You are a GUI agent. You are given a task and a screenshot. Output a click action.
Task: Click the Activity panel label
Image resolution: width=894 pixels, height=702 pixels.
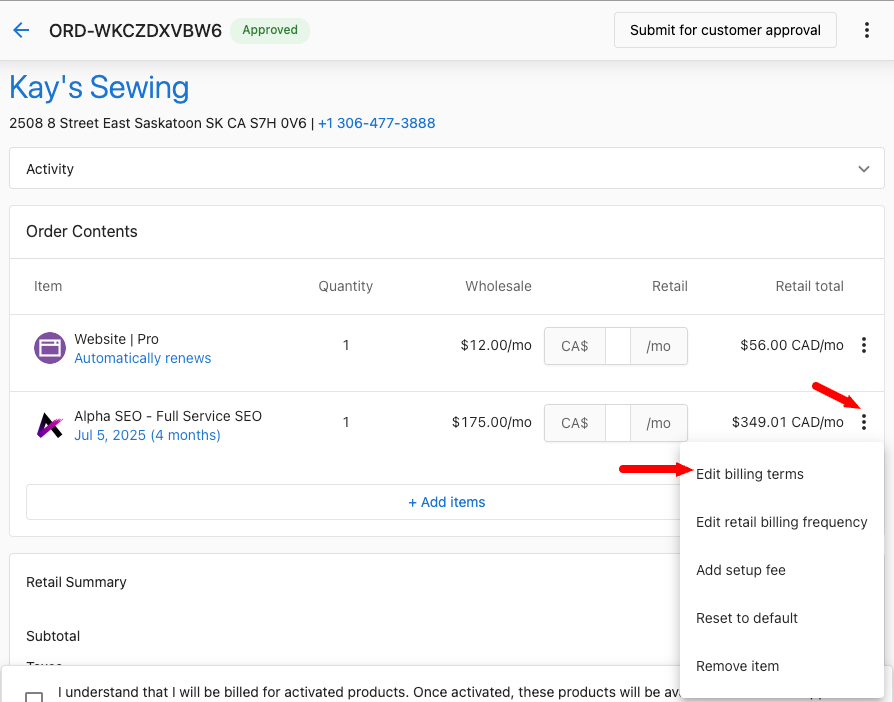pos(50,169)
